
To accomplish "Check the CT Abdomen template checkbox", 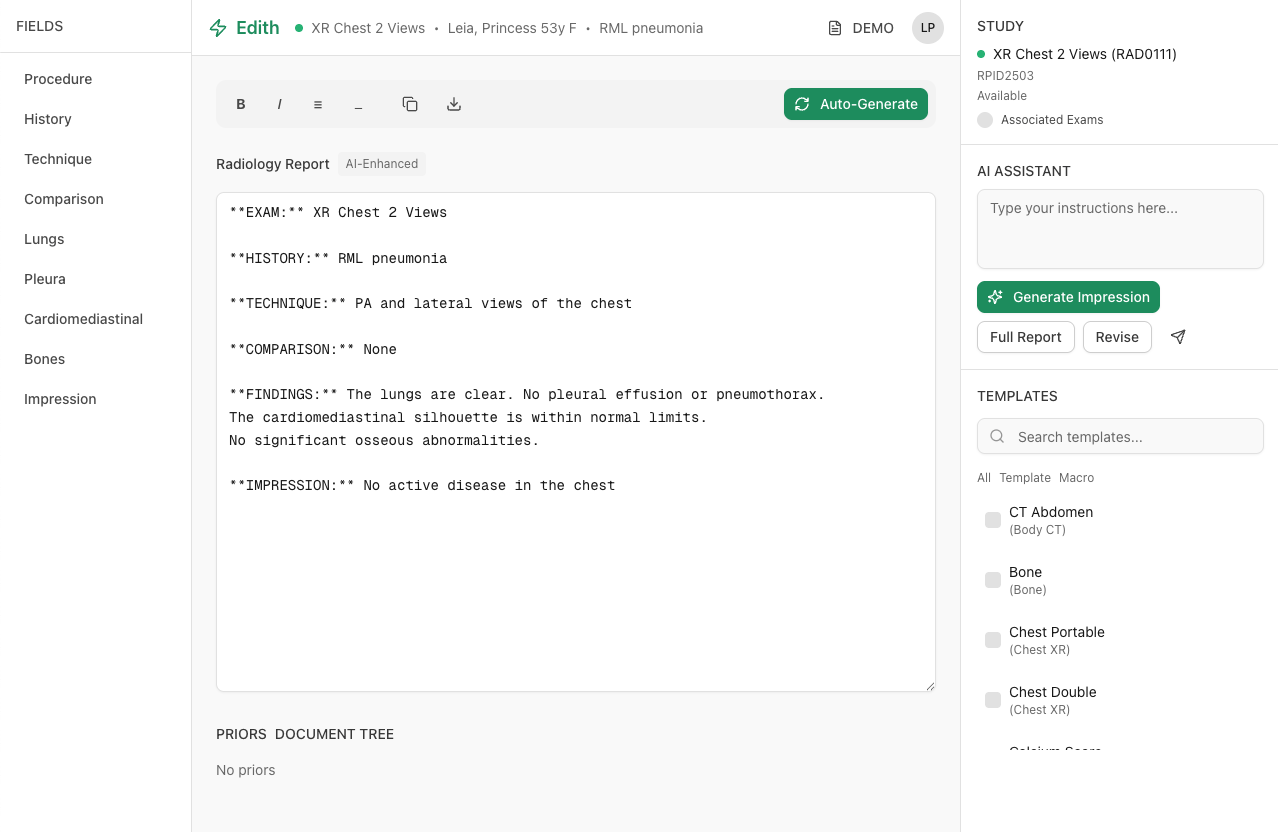I will tap(992, 520).
